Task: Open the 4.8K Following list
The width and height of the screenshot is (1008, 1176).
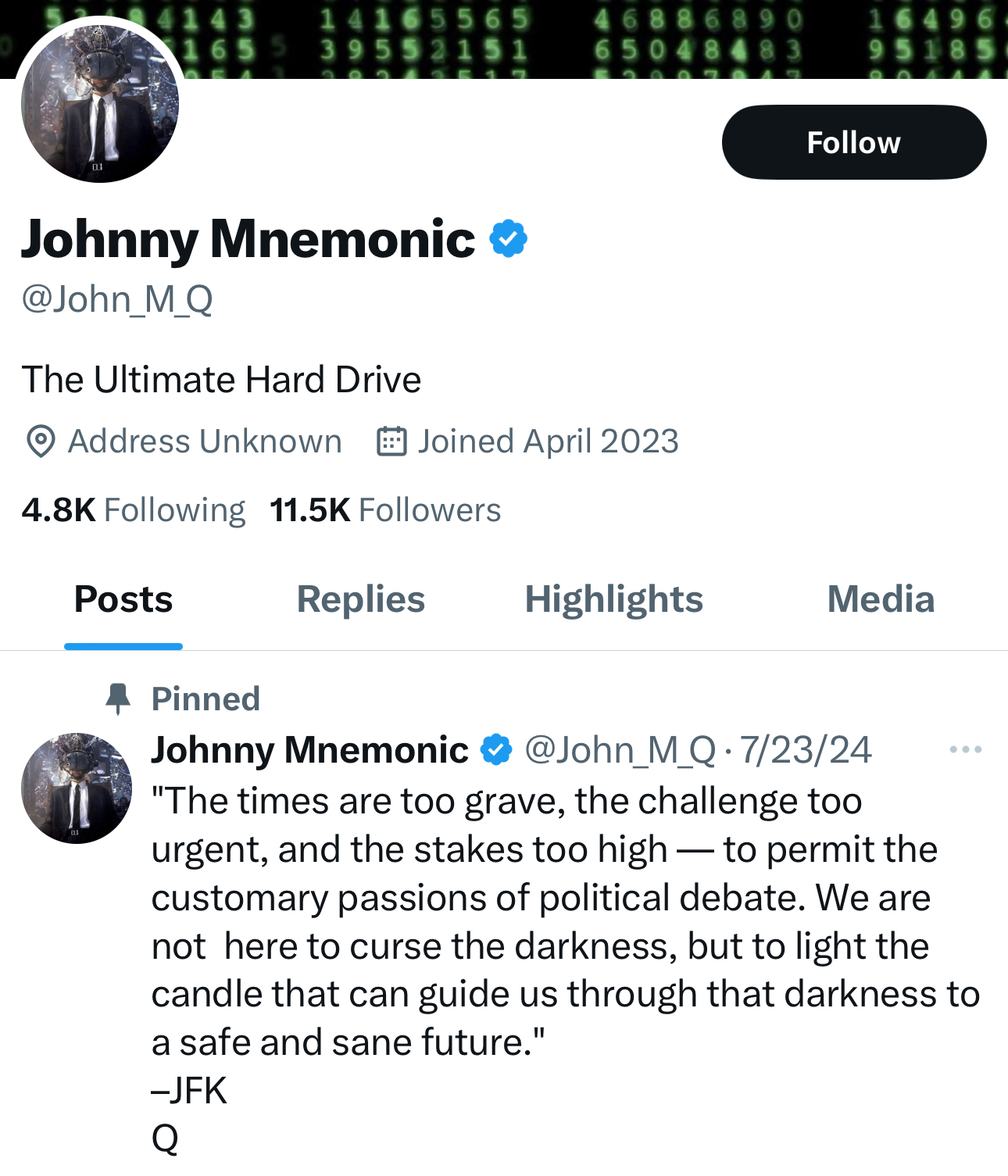Action: tap(133, 510)
